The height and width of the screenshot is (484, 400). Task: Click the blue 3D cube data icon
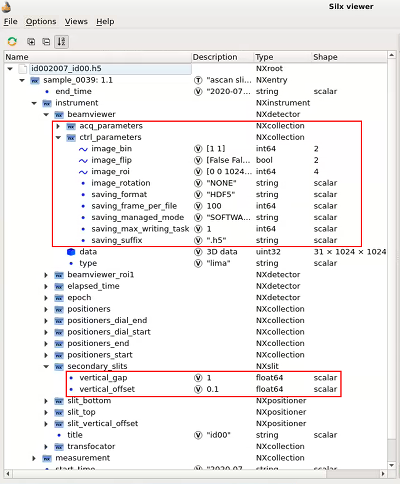tap(71, 252)
